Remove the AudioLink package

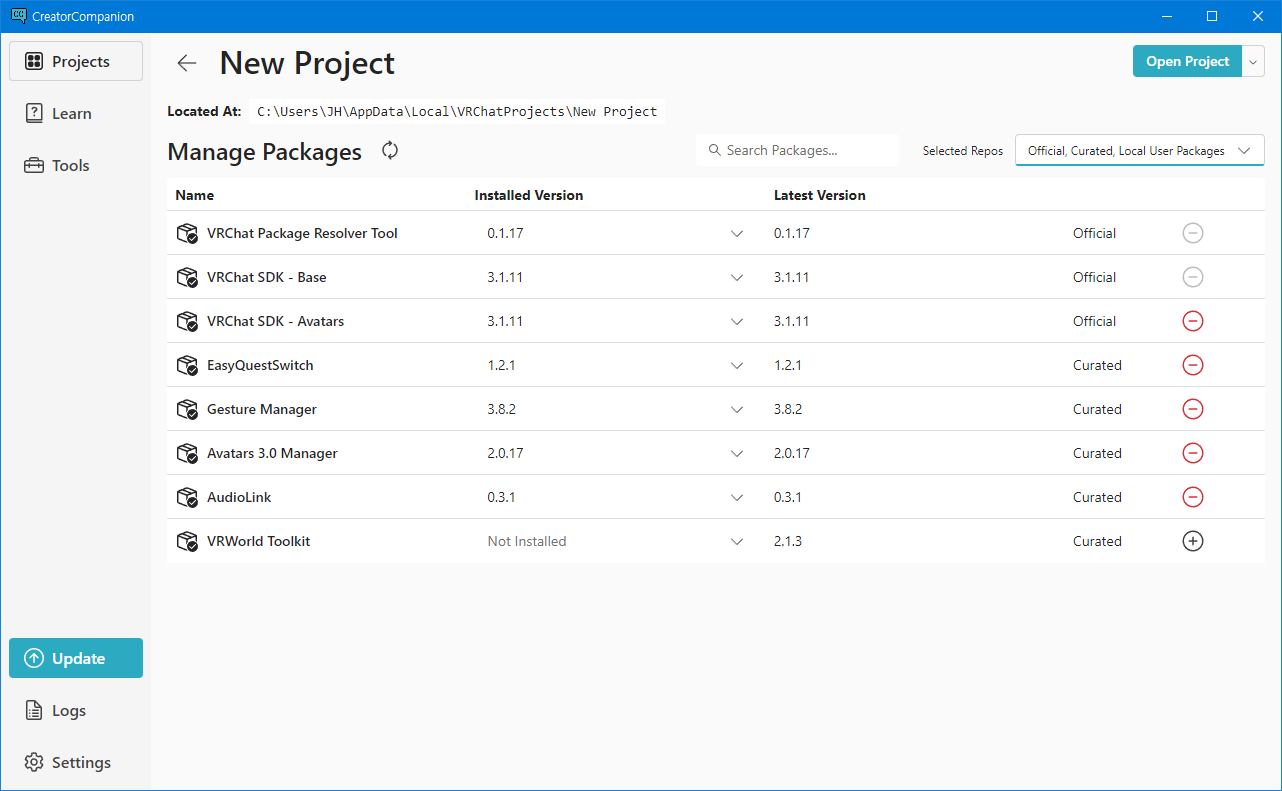tap(1192, 497)
